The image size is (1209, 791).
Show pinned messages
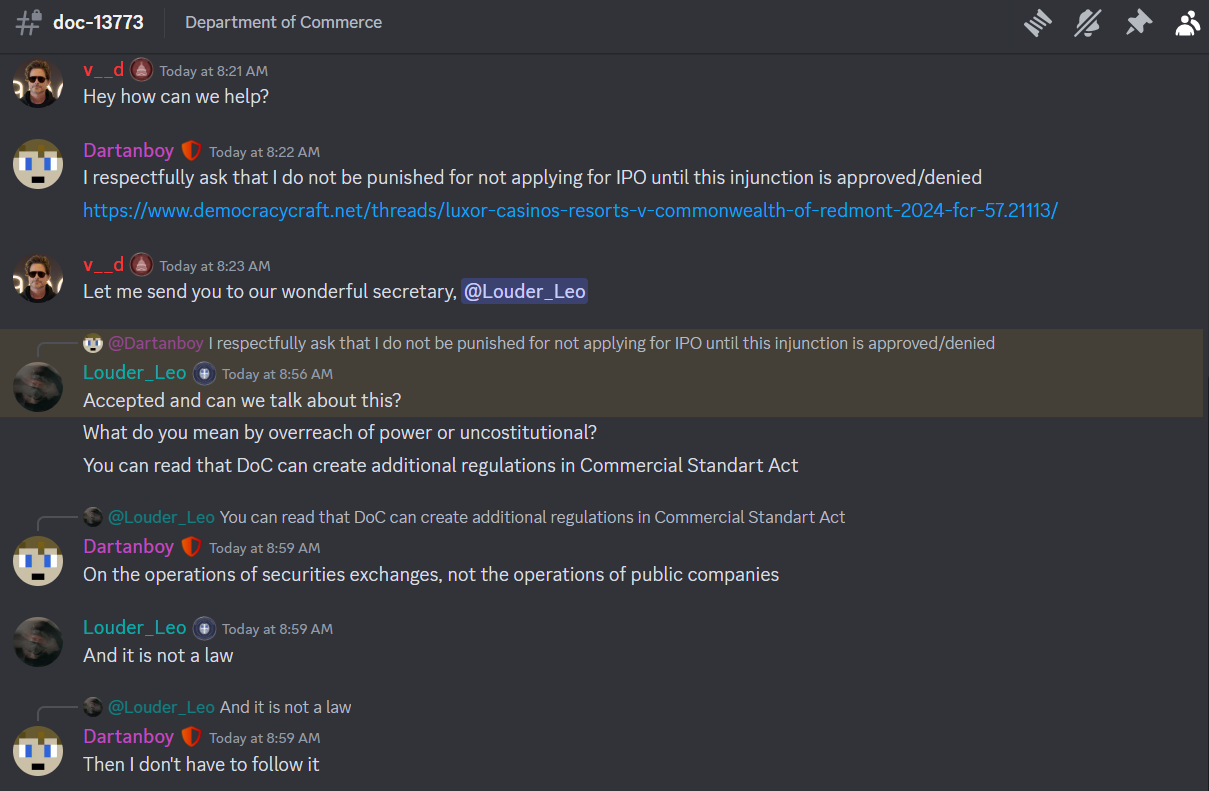coord(1138,23)
